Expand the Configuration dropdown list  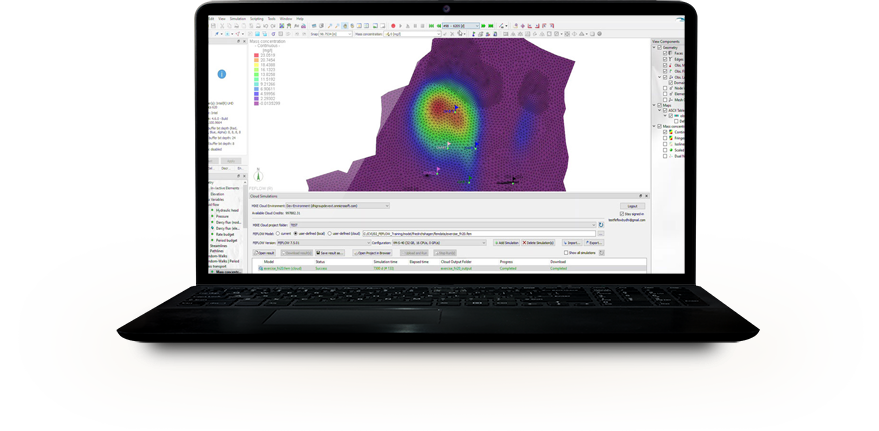[484, 243]
